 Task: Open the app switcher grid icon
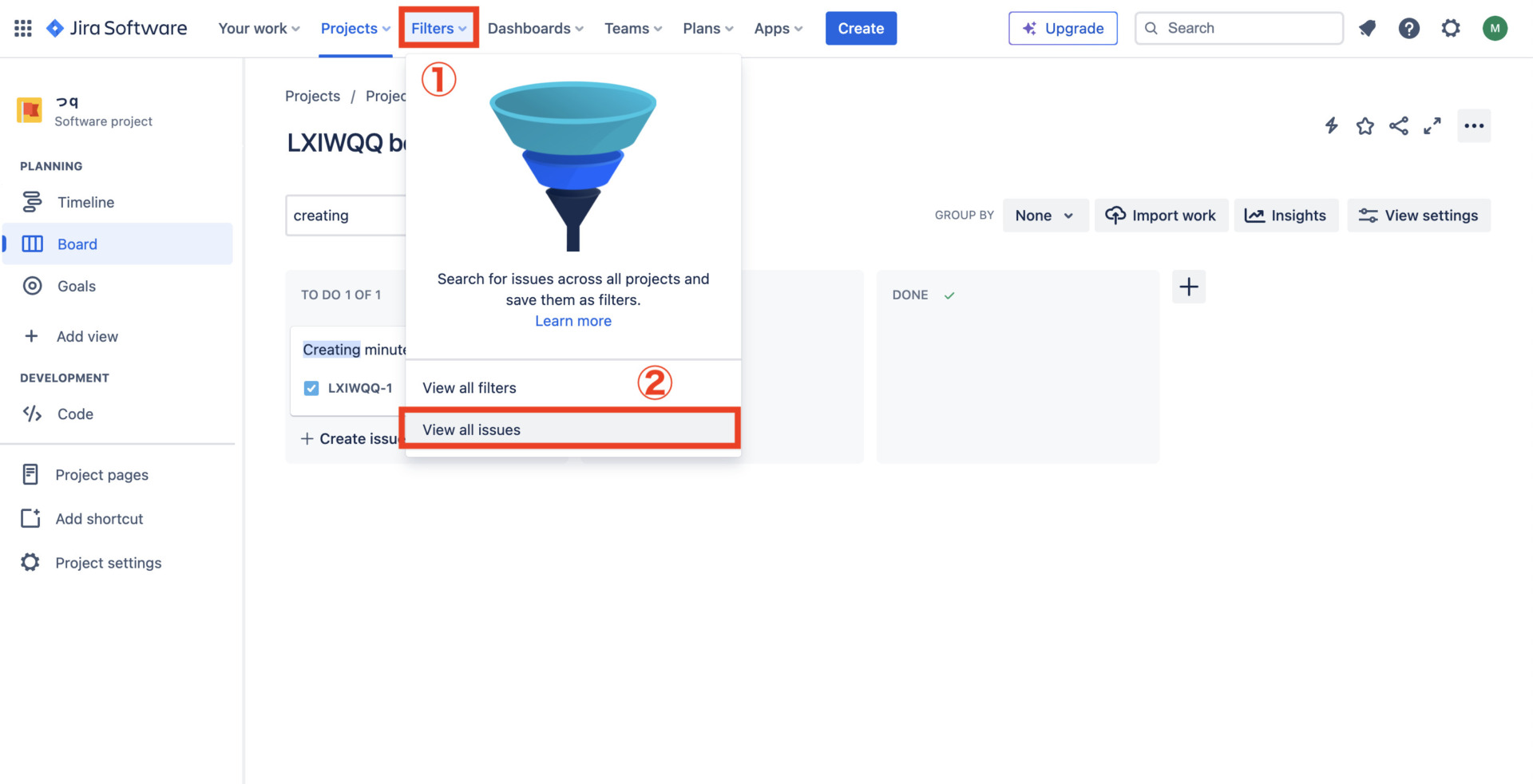[x=23, y=29]
